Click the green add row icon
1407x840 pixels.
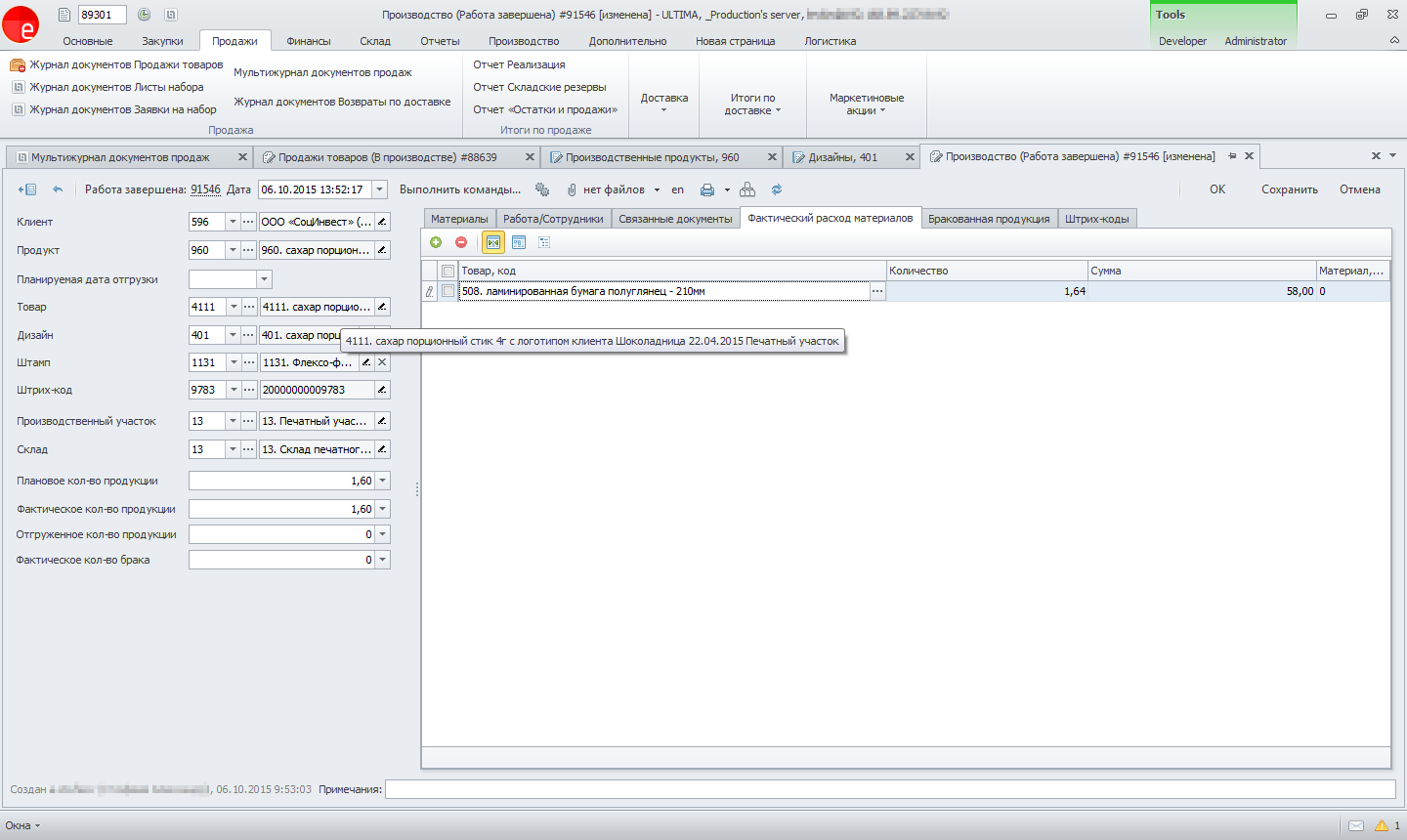click(x=436, y=242)
